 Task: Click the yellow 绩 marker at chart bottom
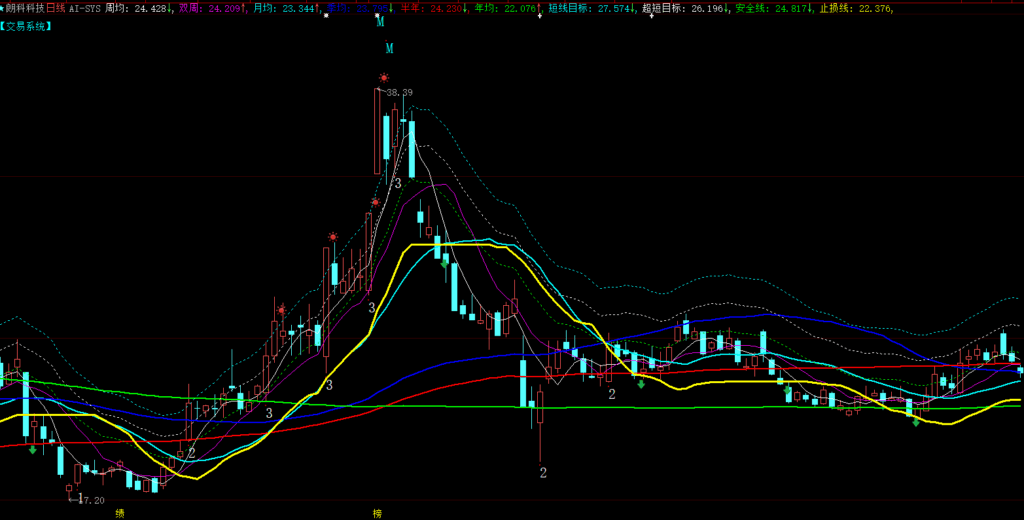coord(120,513)
